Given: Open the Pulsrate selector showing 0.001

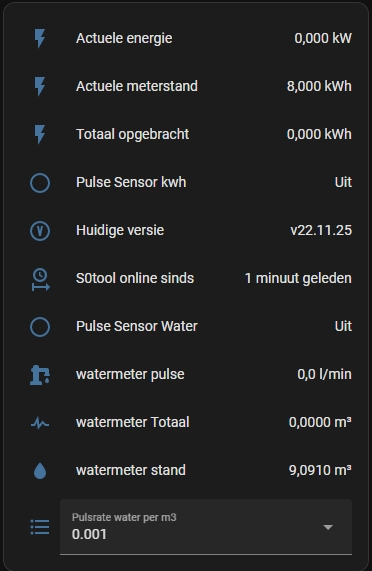Looking at the screenshot, I should coord(206,527).
